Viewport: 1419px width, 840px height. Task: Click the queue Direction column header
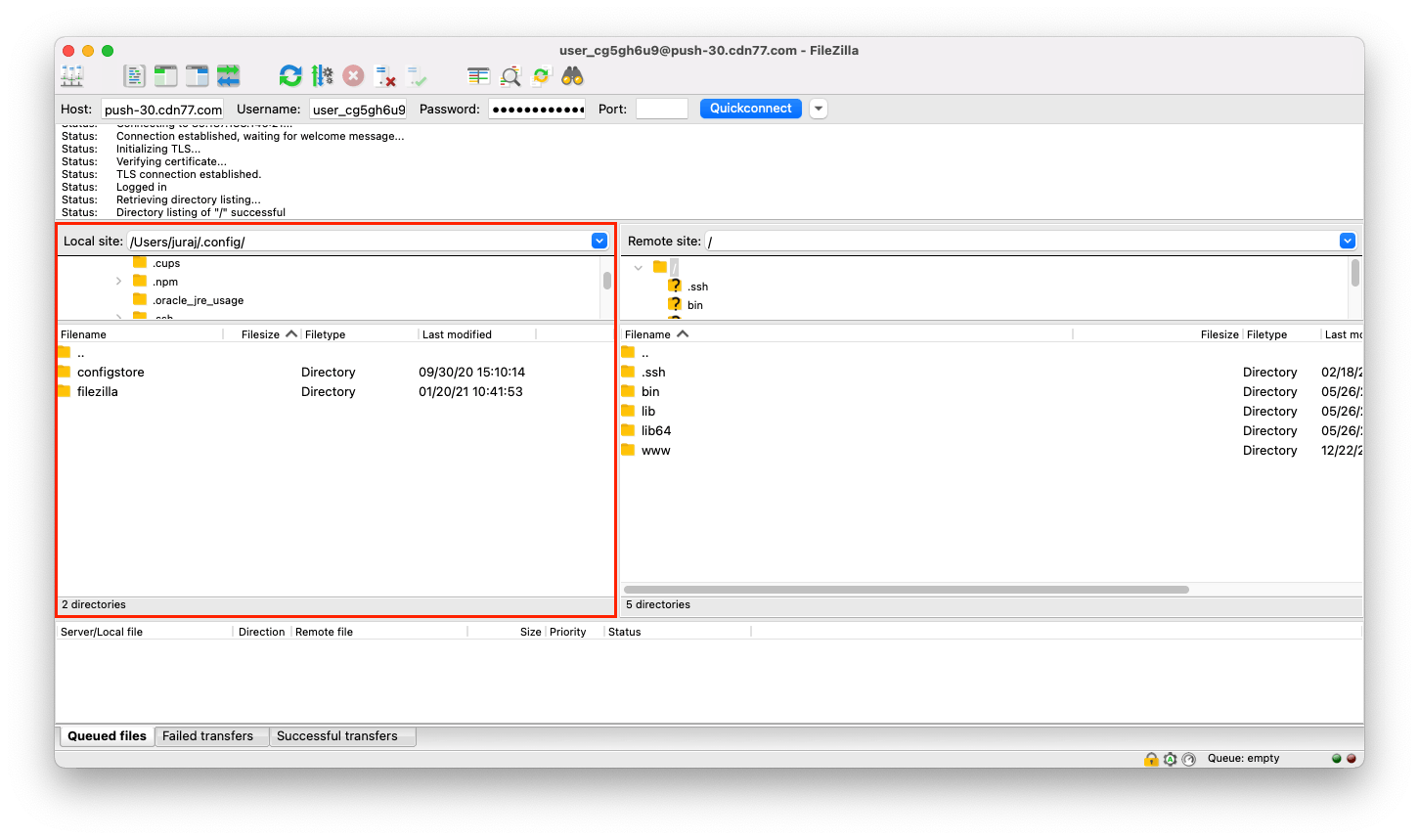click(x=262, y=632)
